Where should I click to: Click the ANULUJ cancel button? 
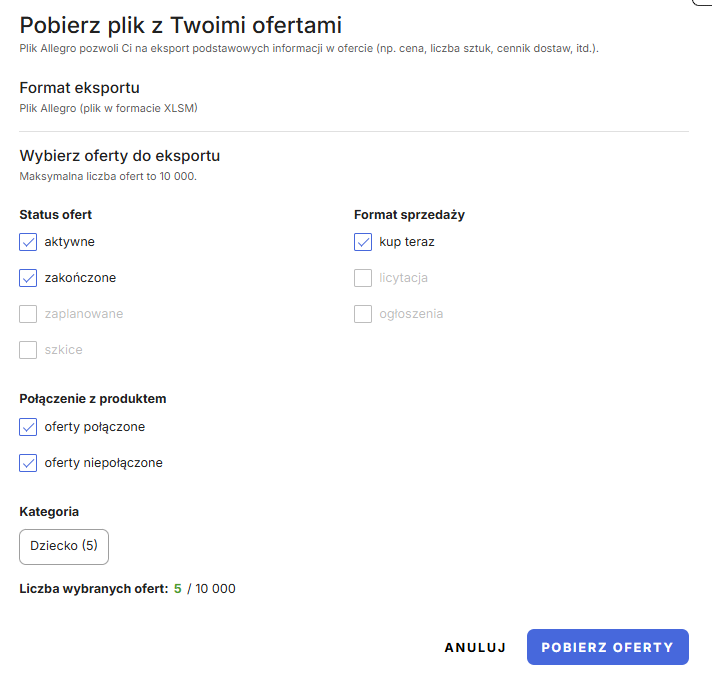475,647
